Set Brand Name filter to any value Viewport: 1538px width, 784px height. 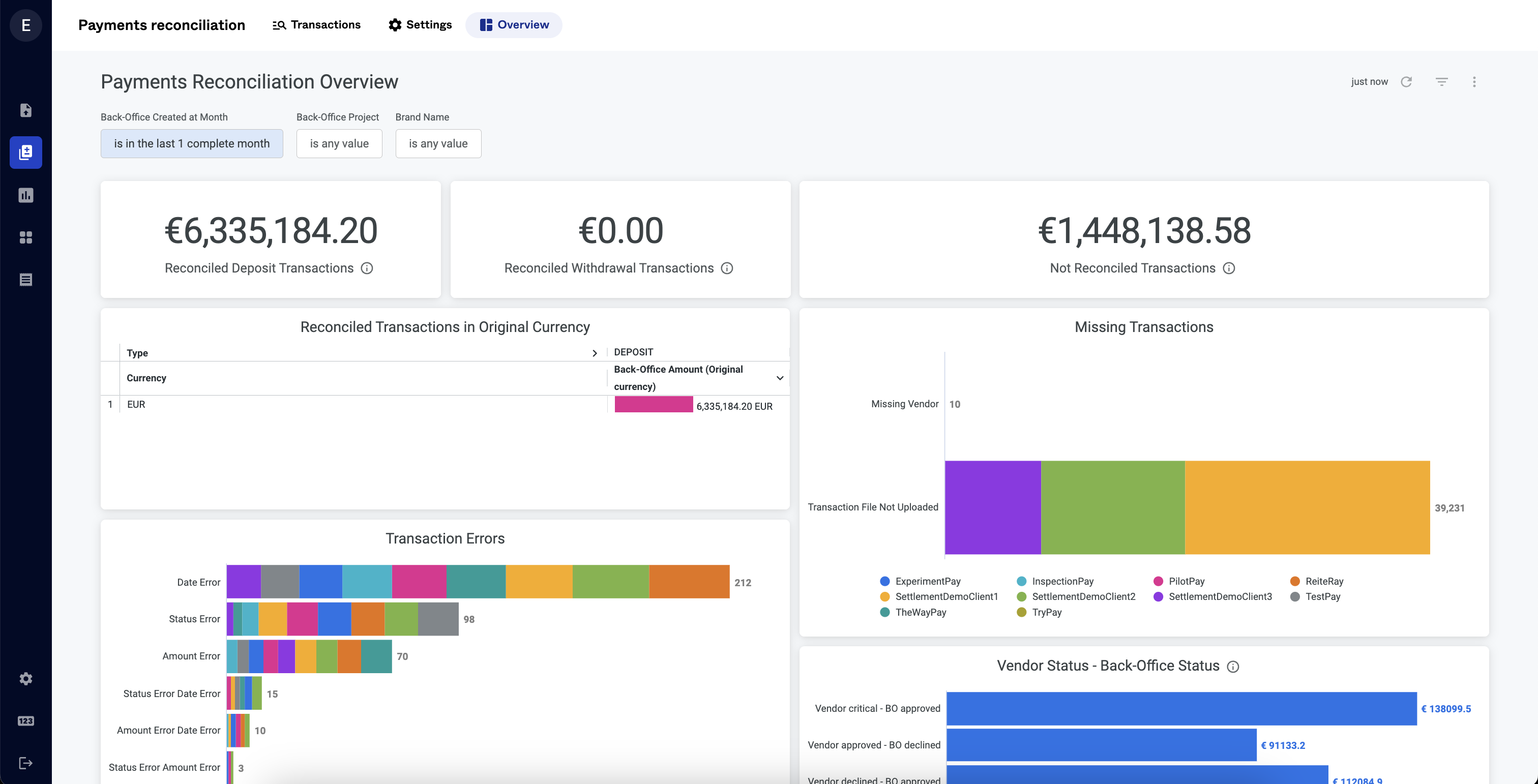coord(438,143)
